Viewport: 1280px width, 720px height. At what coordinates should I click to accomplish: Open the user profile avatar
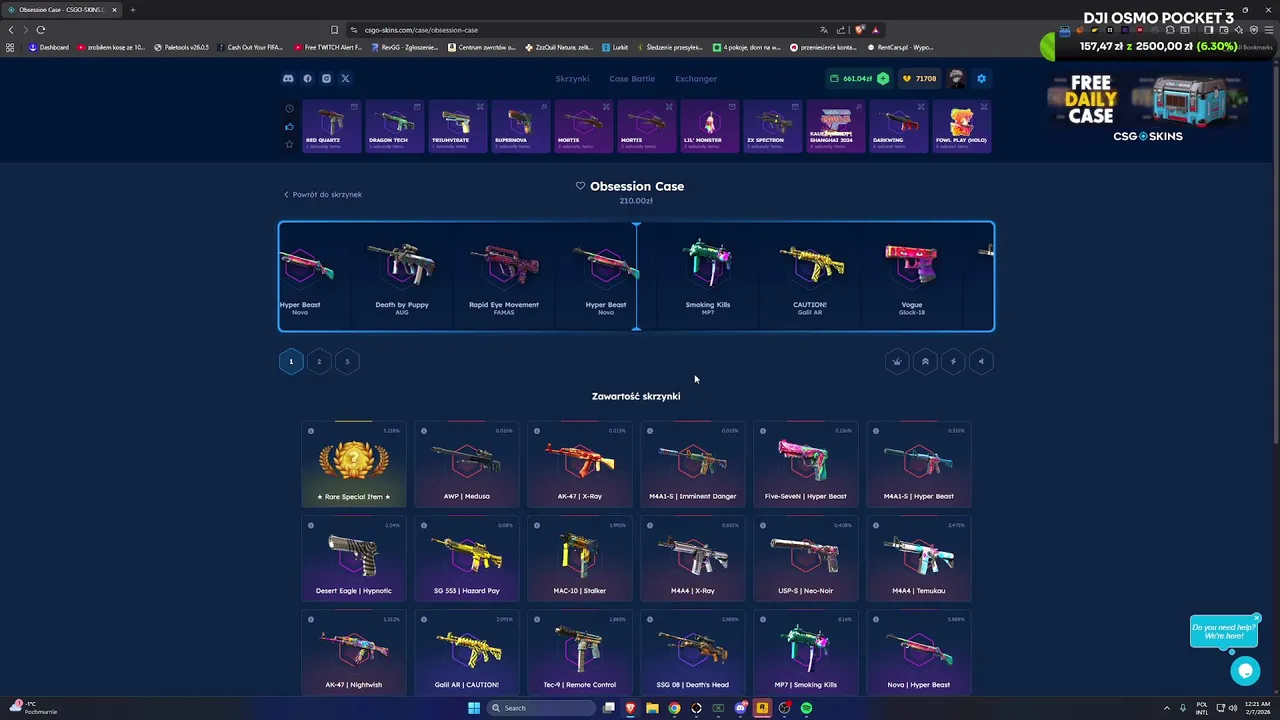957,78
